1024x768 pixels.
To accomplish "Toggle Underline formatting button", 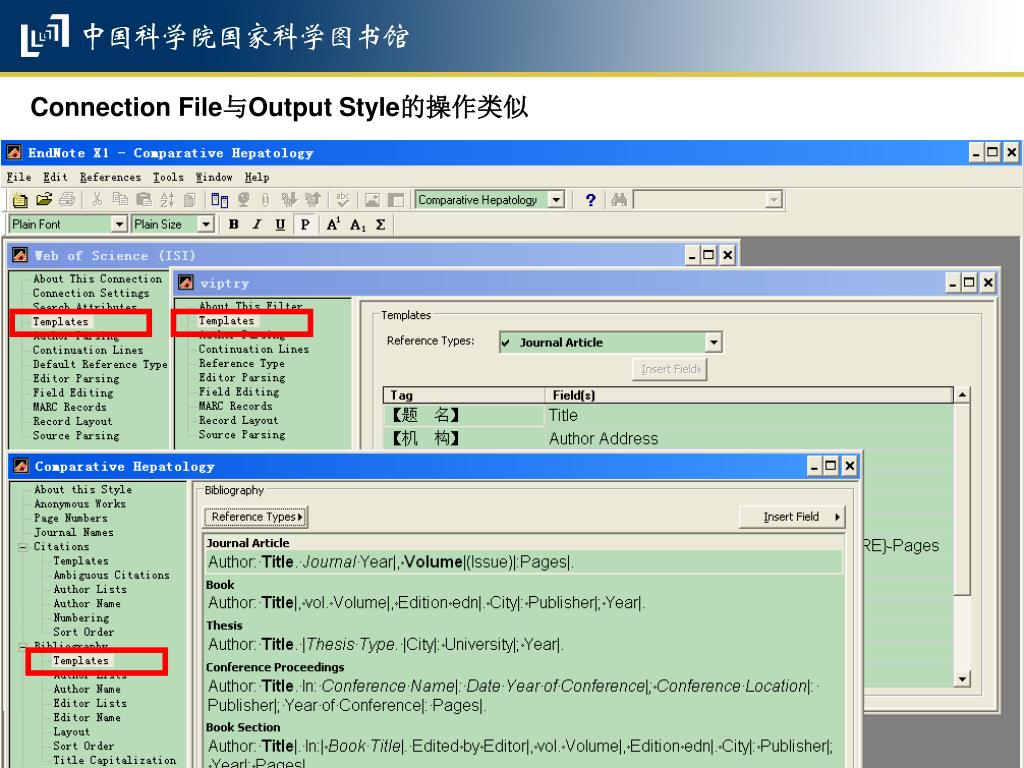I will point(280,225).
